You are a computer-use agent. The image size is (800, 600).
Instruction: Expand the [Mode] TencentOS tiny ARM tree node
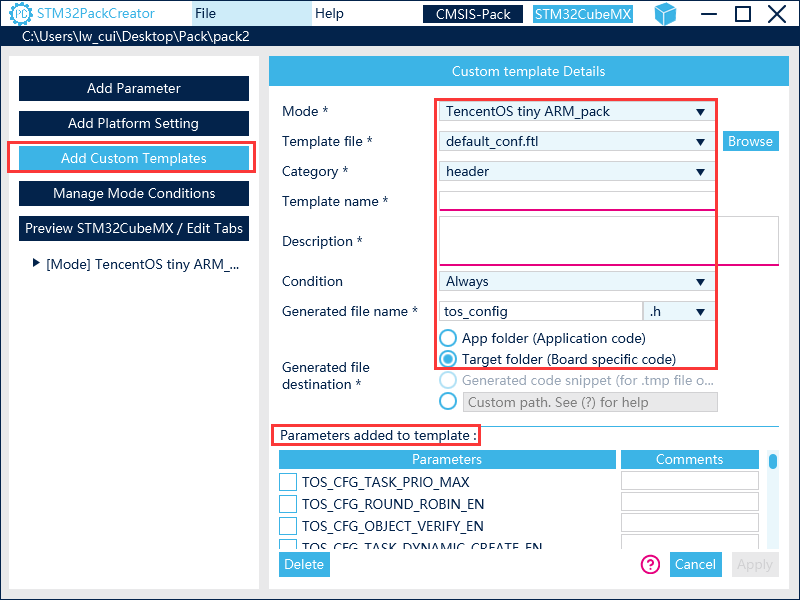coord(36,263)
